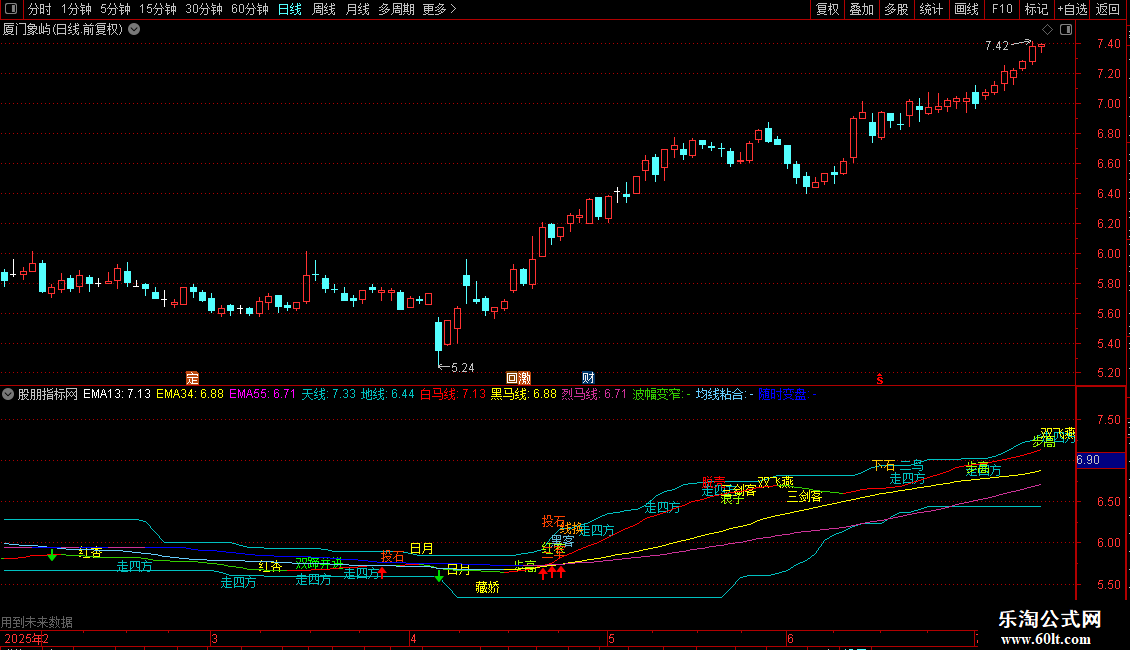Viewport: 1130px width, 650px height.
Task: Click the 股朋指标网 indicator name
Action: click(x=48, y=394)
